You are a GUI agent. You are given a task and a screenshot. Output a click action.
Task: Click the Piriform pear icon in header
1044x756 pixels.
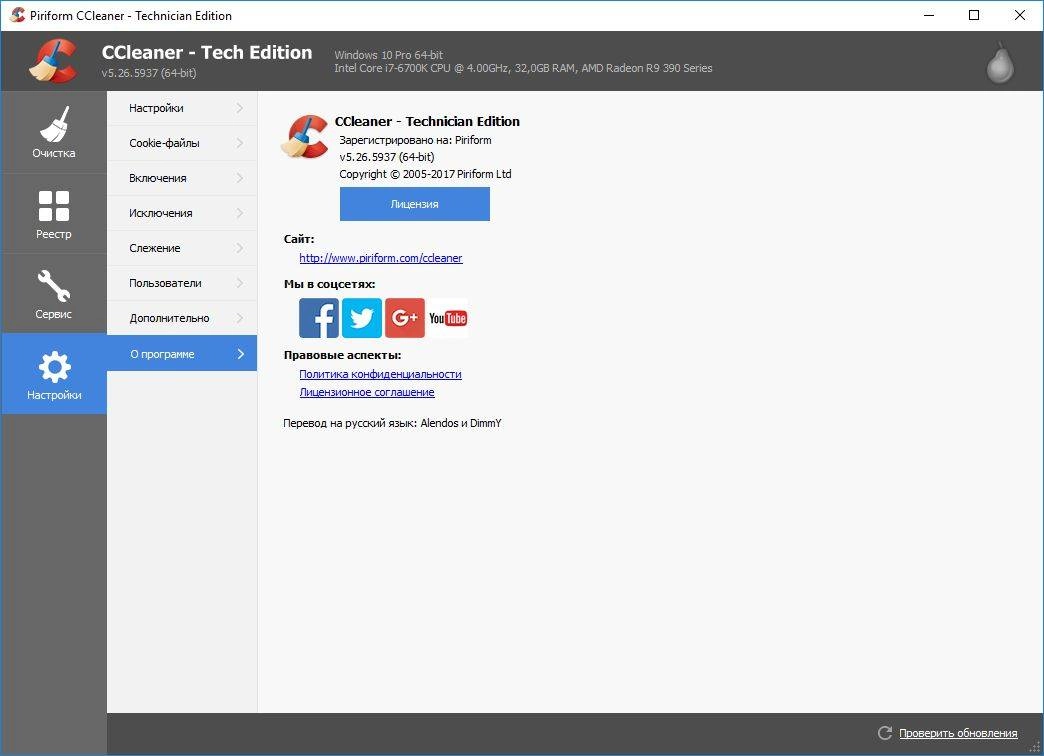pyautogui.click(x=999, y=63)
